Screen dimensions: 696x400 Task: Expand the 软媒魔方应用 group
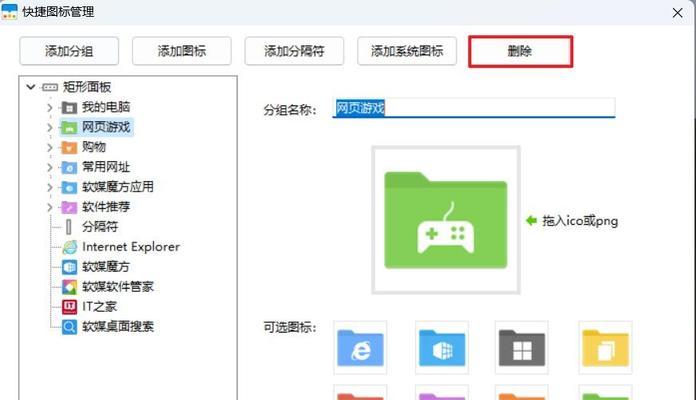click(x=50, y=187)
